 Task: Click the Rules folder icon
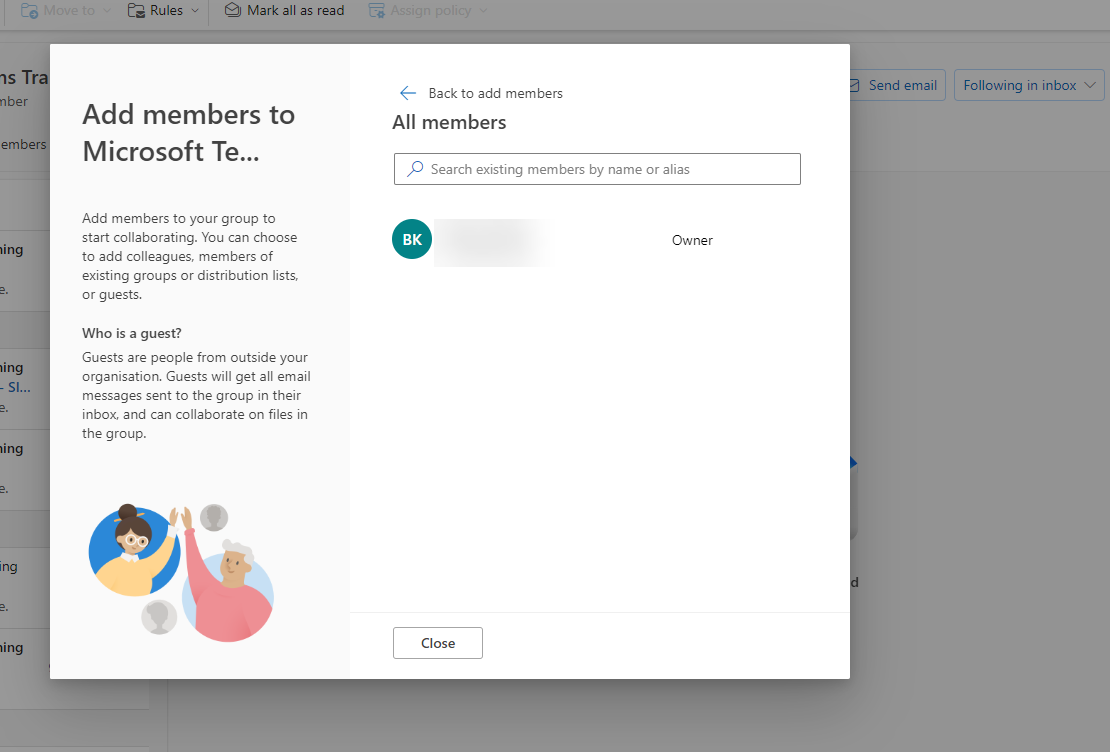(137, 11)
